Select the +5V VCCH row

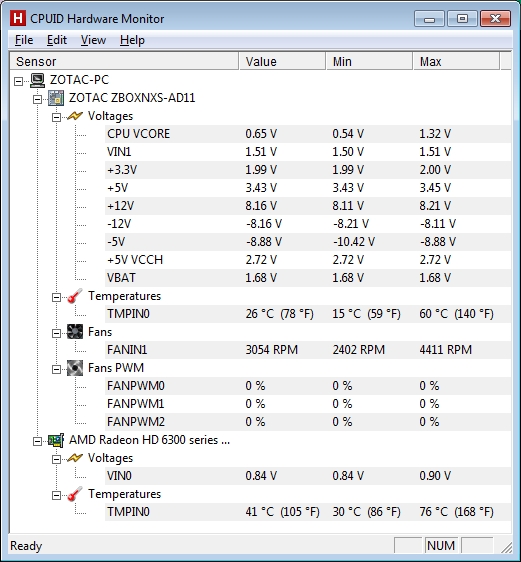pos(308,259)
